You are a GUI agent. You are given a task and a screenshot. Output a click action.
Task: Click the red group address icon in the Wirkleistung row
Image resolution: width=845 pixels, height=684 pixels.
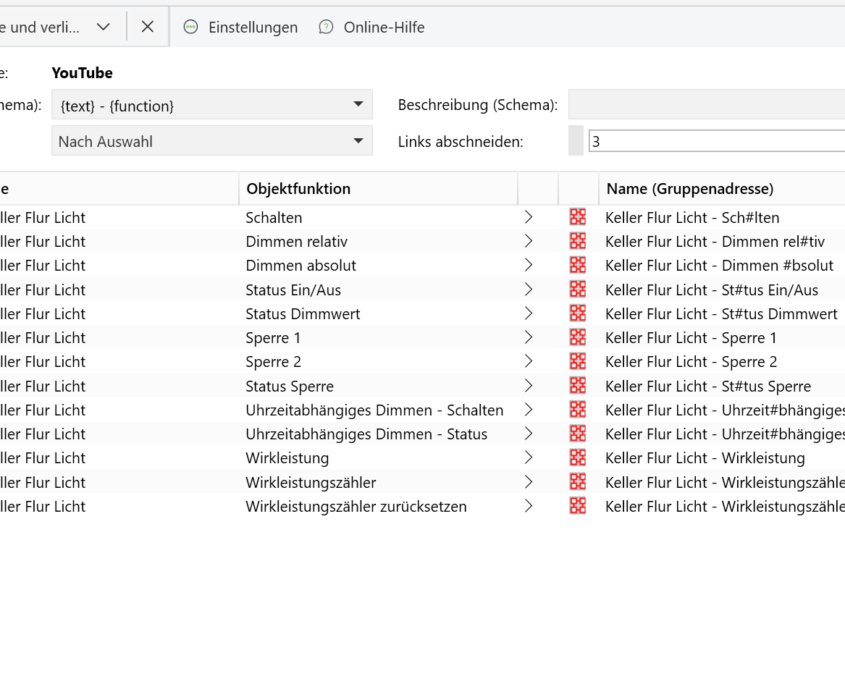pyautogui.click(x=578, y=458)
